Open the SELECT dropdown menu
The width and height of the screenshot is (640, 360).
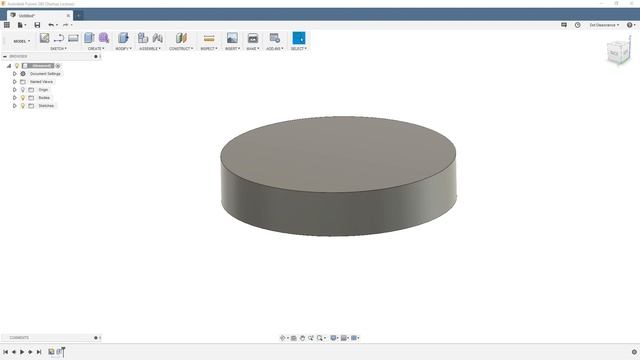(299, 49)
